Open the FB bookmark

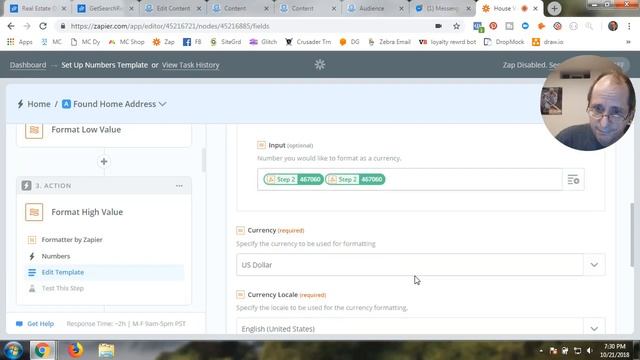192,42
